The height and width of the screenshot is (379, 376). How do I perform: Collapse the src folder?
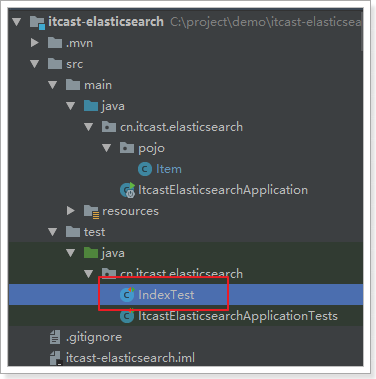point(34,64)
